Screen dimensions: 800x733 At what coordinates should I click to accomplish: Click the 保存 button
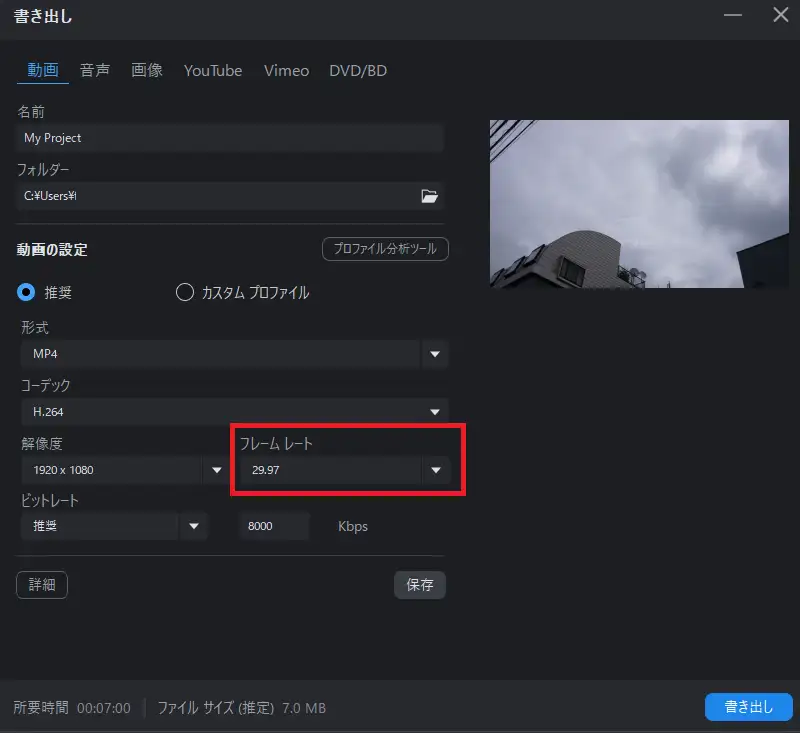[420, 585]
